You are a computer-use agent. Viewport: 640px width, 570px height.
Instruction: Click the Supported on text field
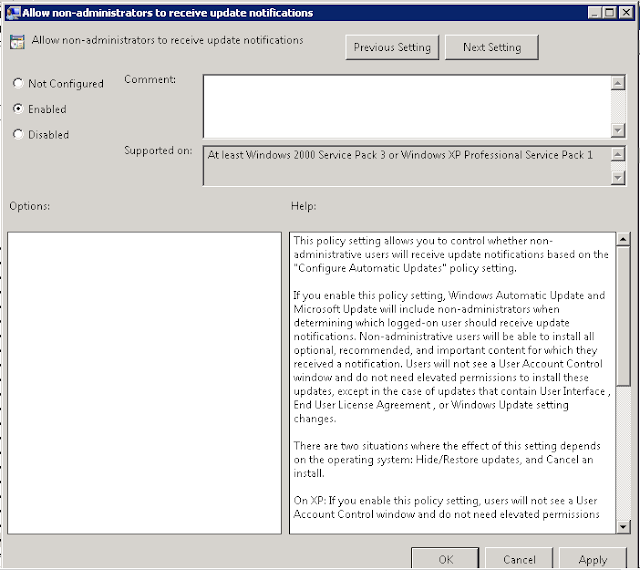tap(407, 166)
